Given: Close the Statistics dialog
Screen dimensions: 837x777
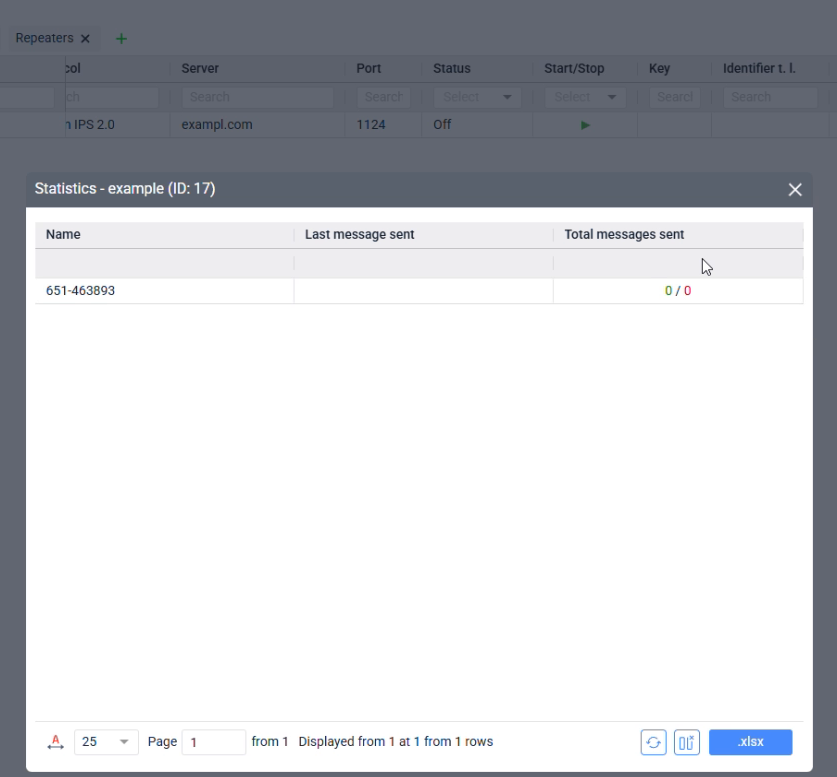Looking at the screenshot, I should click(795, 189).
